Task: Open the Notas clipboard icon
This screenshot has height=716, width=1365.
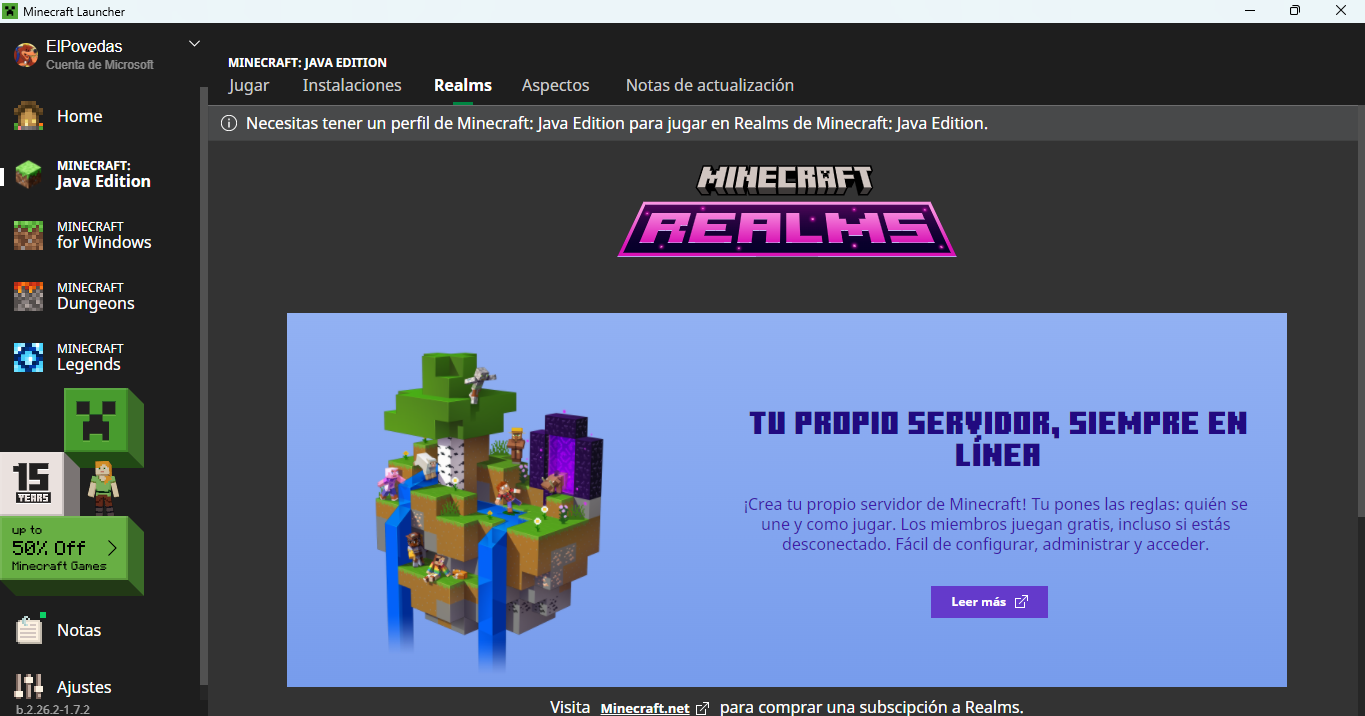Action: click(x=28, y=629)
